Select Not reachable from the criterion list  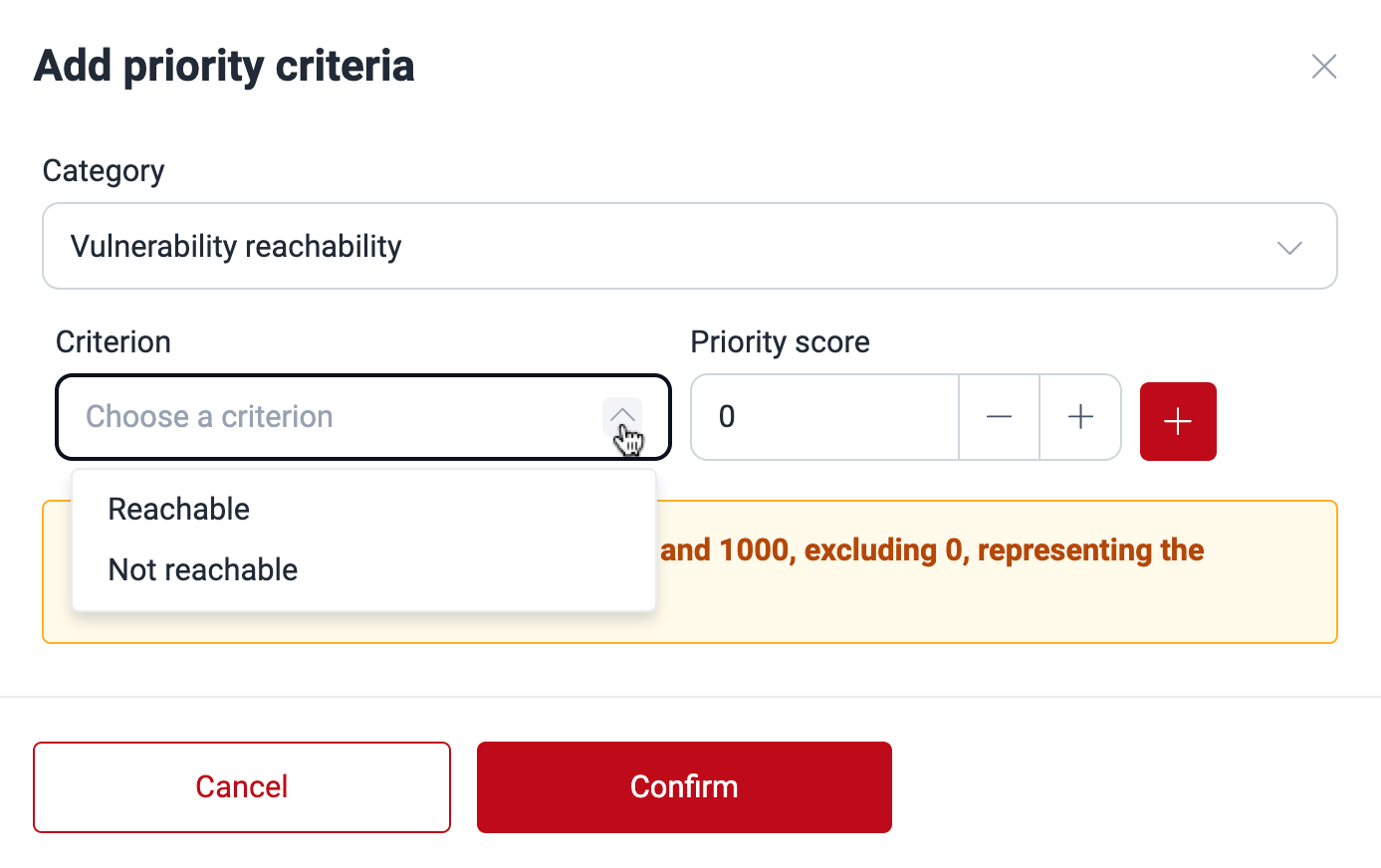pos(202,569)
